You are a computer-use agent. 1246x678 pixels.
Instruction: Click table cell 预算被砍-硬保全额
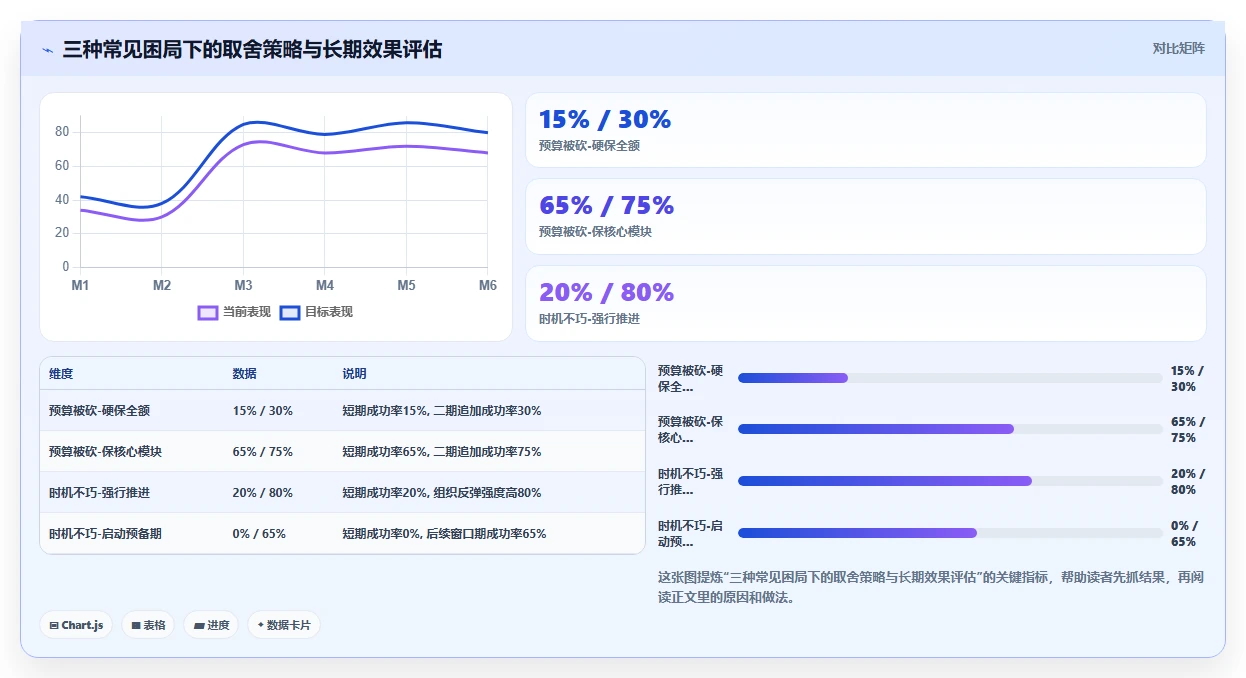click(99, 411)
